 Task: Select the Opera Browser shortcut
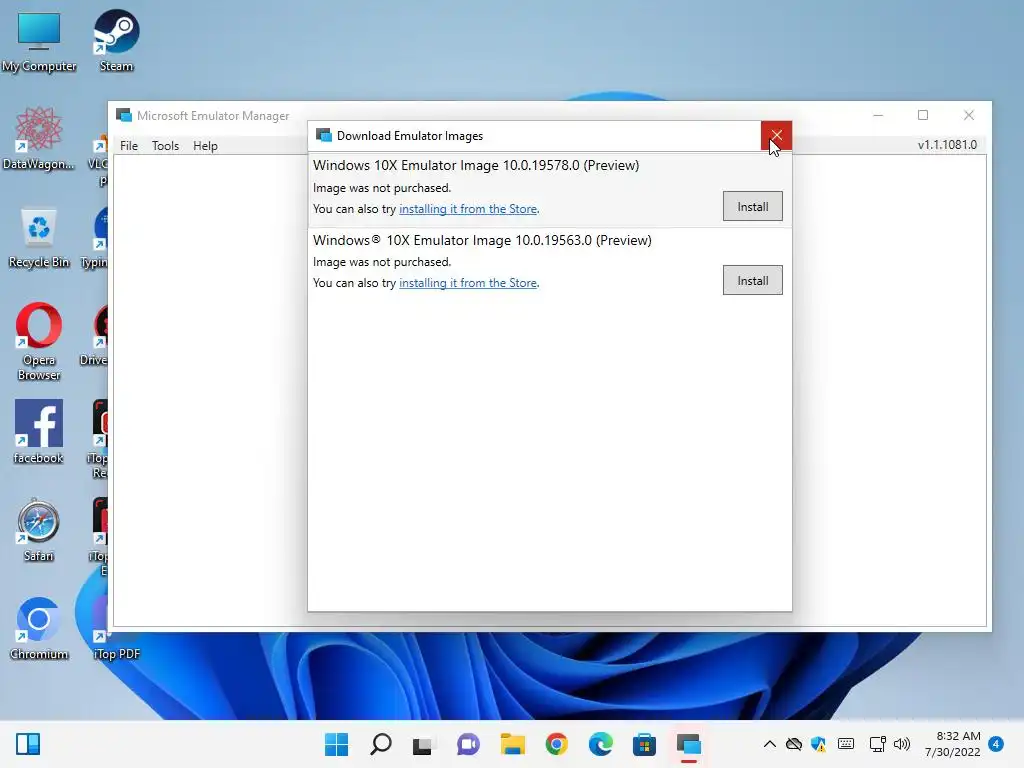click(39, 342)
